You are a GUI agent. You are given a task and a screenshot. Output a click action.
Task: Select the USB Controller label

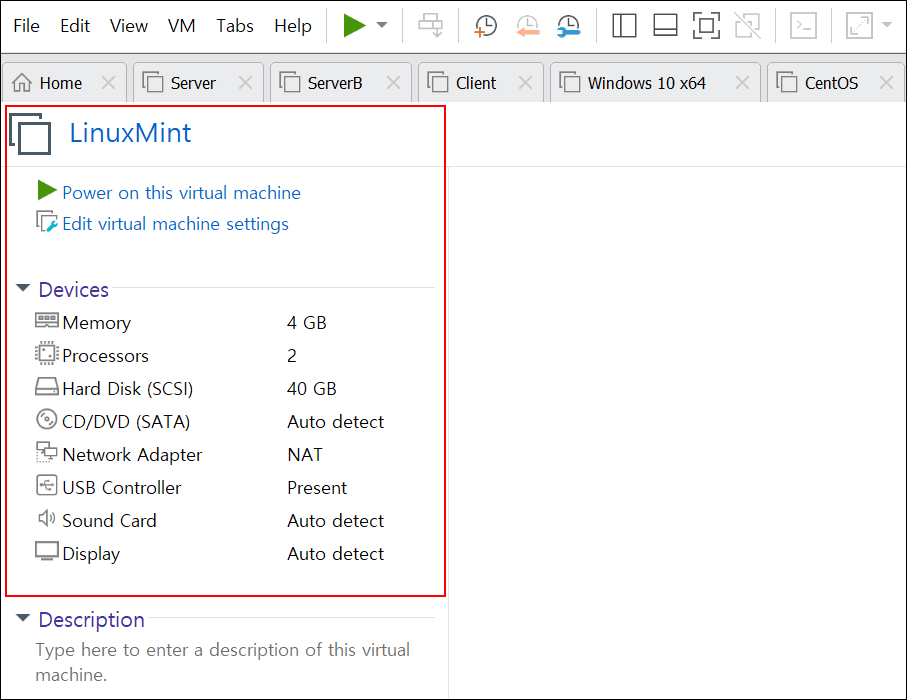tap(121, 488)
